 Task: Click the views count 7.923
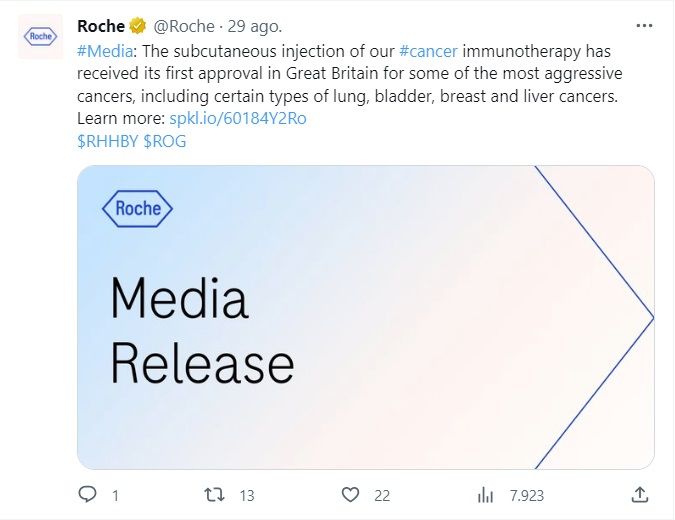[527, 496]
